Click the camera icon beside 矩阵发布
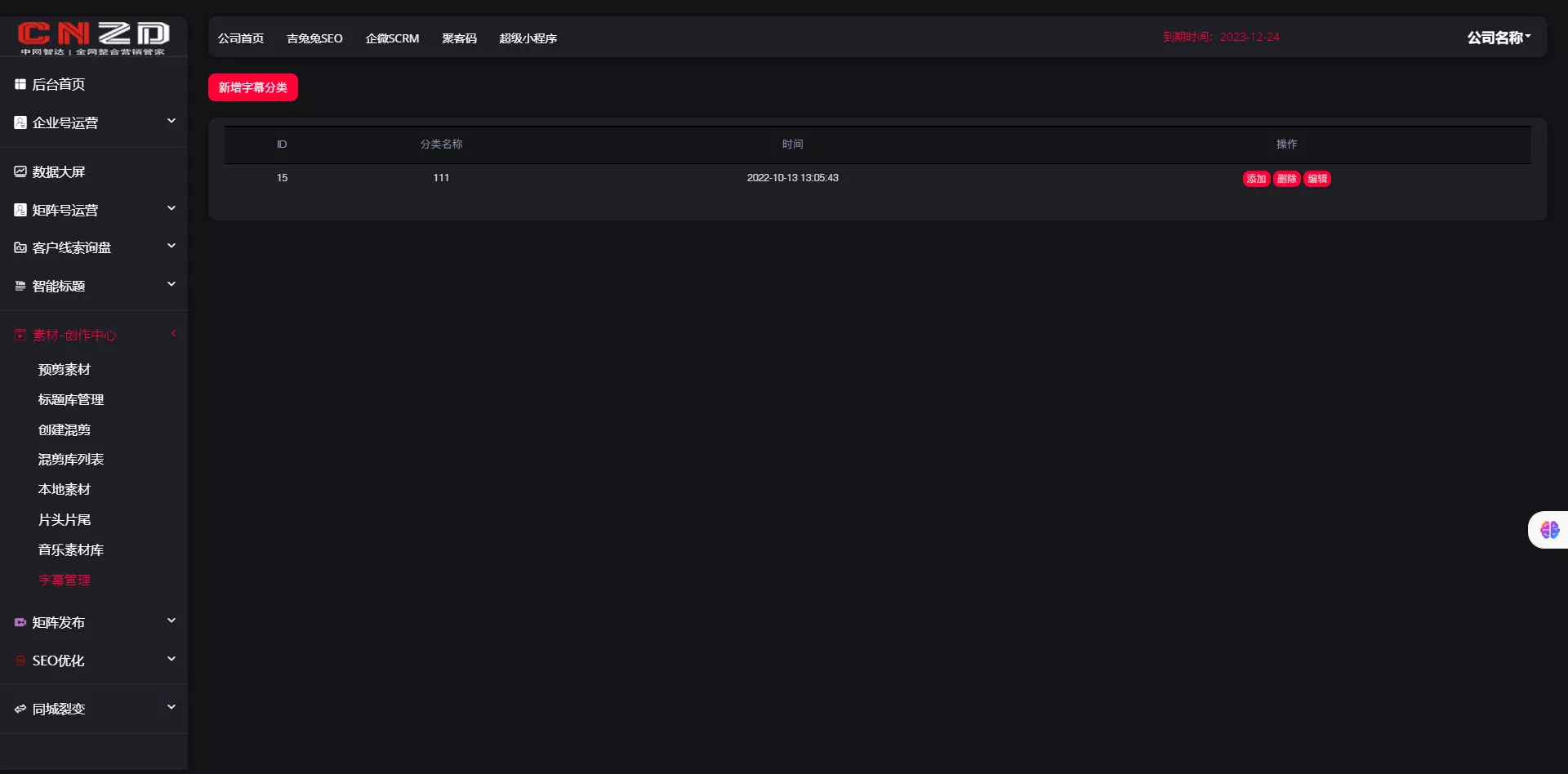 point(20,622)
